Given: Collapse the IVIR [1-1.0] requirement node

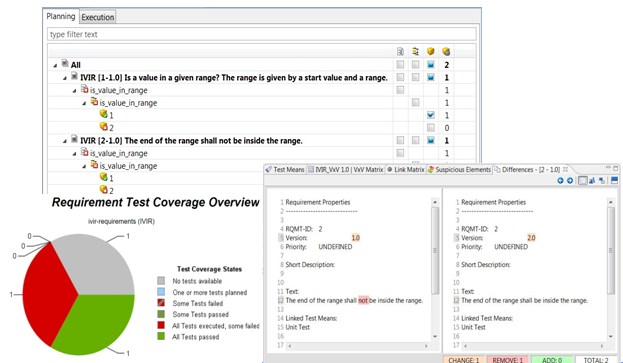Looking at the screenshot, I should [x=65, y=78].
